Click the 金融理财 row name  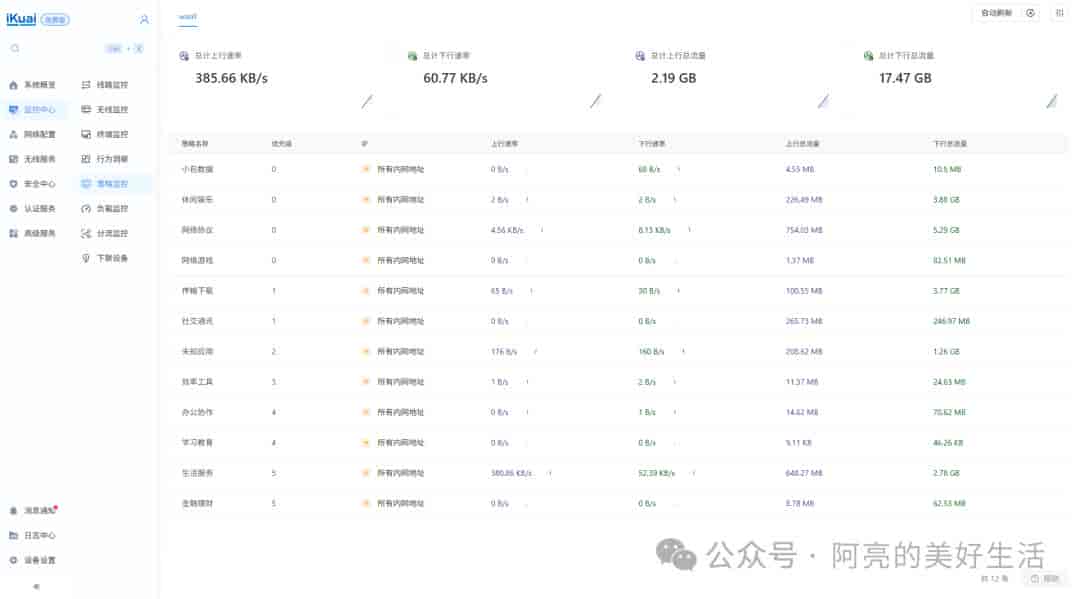pyautogui.click(x=197, y=503)
